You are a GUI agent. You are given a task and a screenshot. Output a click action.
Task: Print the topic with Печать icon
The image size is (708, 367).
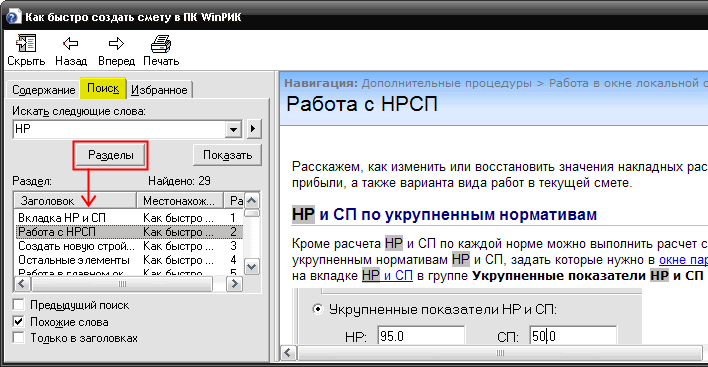(x=161, y=44)
